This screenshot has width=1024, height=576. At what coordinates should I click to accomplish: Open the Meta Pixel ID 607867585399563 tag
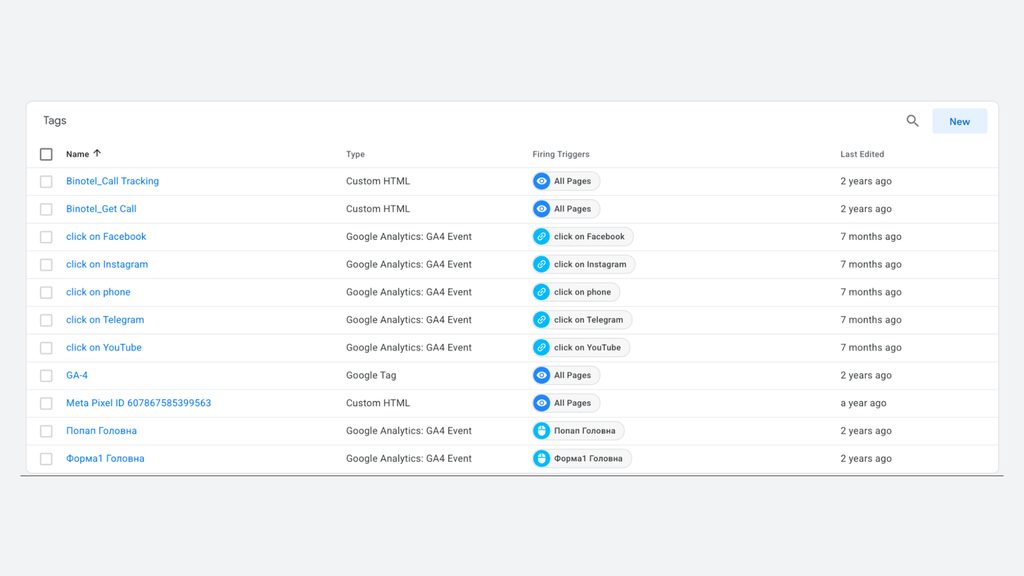pos(138,403)
